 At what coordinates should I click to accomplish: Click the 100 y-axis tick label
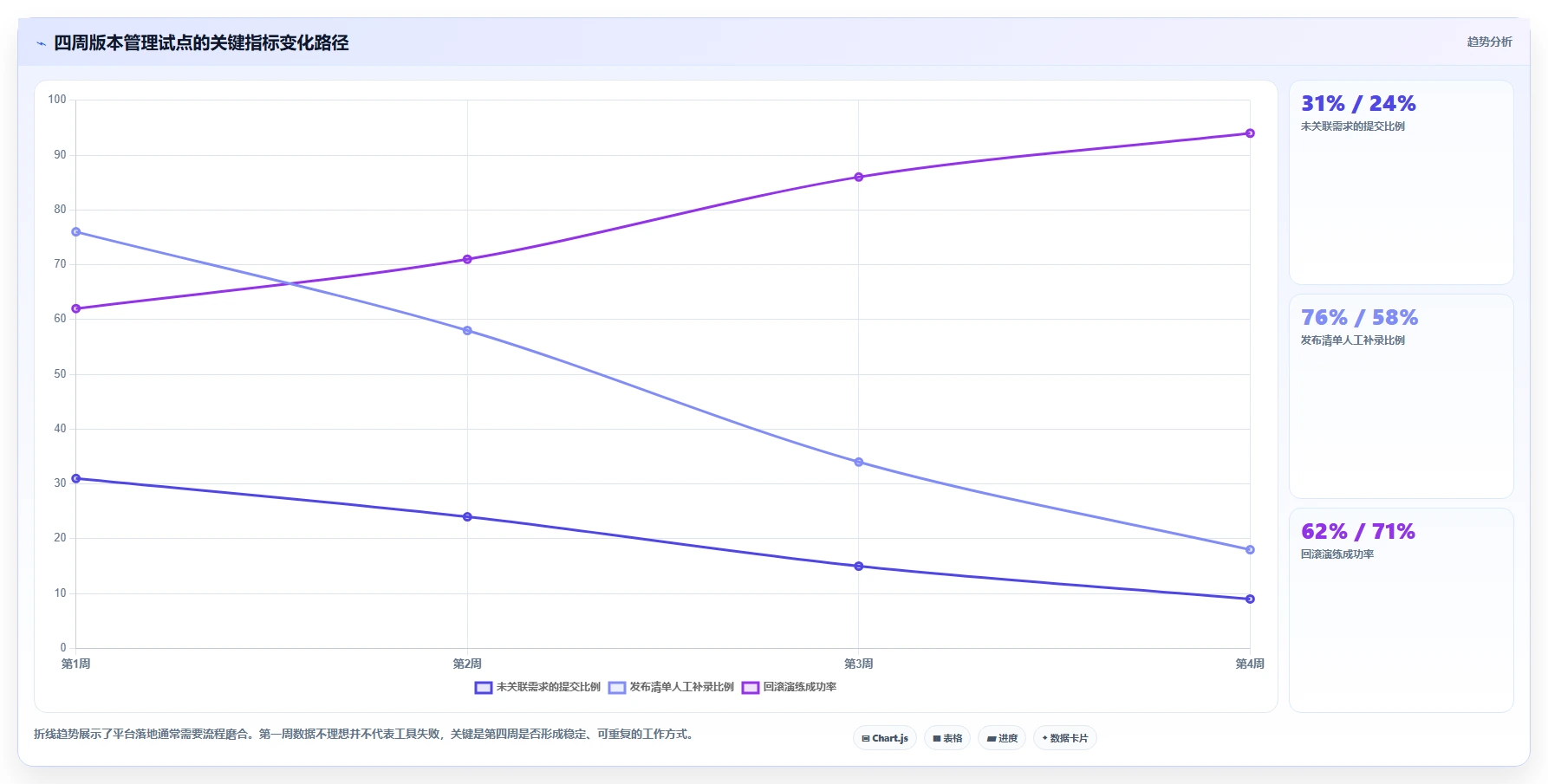(x=57, y=100)
